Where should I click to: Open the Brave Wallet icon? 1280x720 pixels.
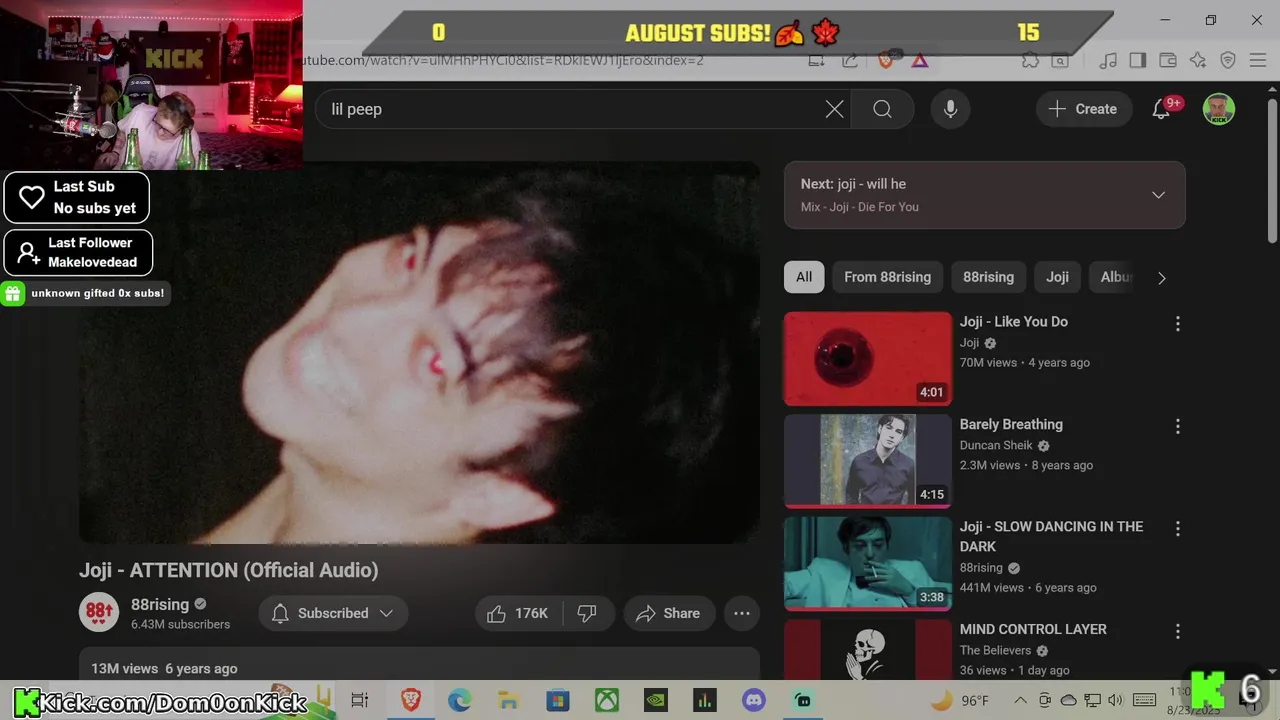tap(1167, 60)
